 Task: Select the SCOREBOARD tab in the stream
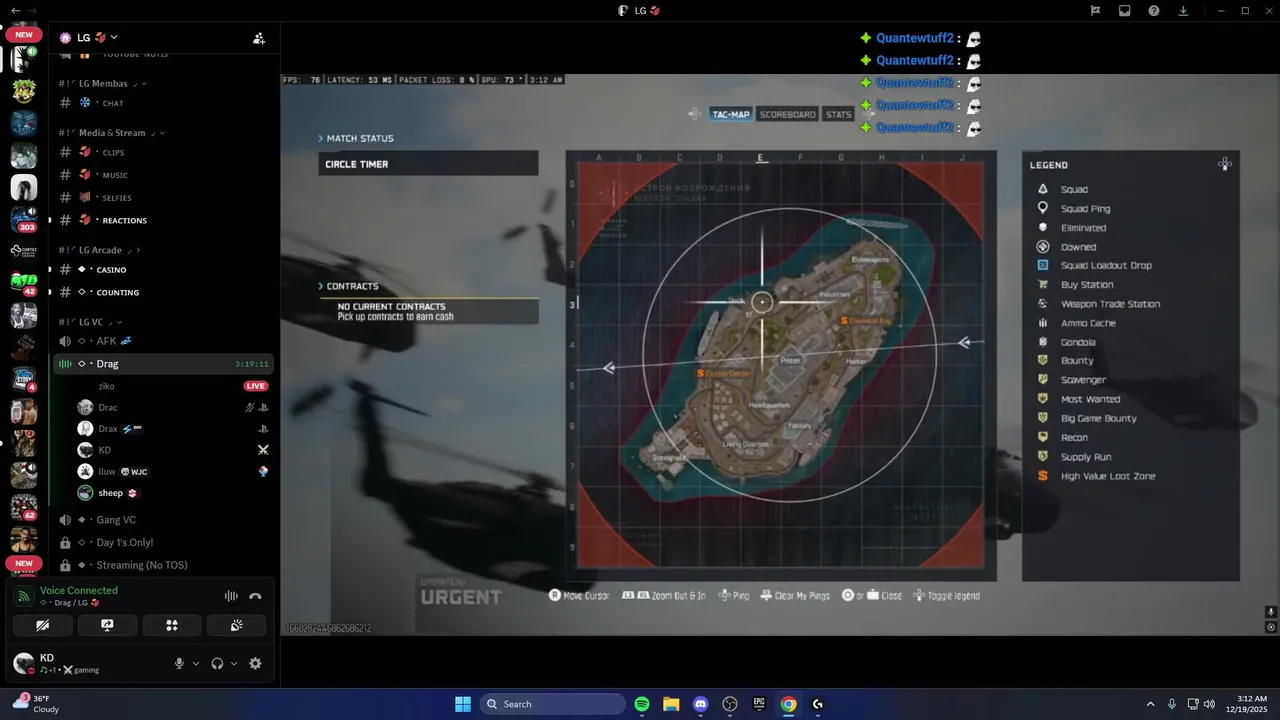coord(788,114)
